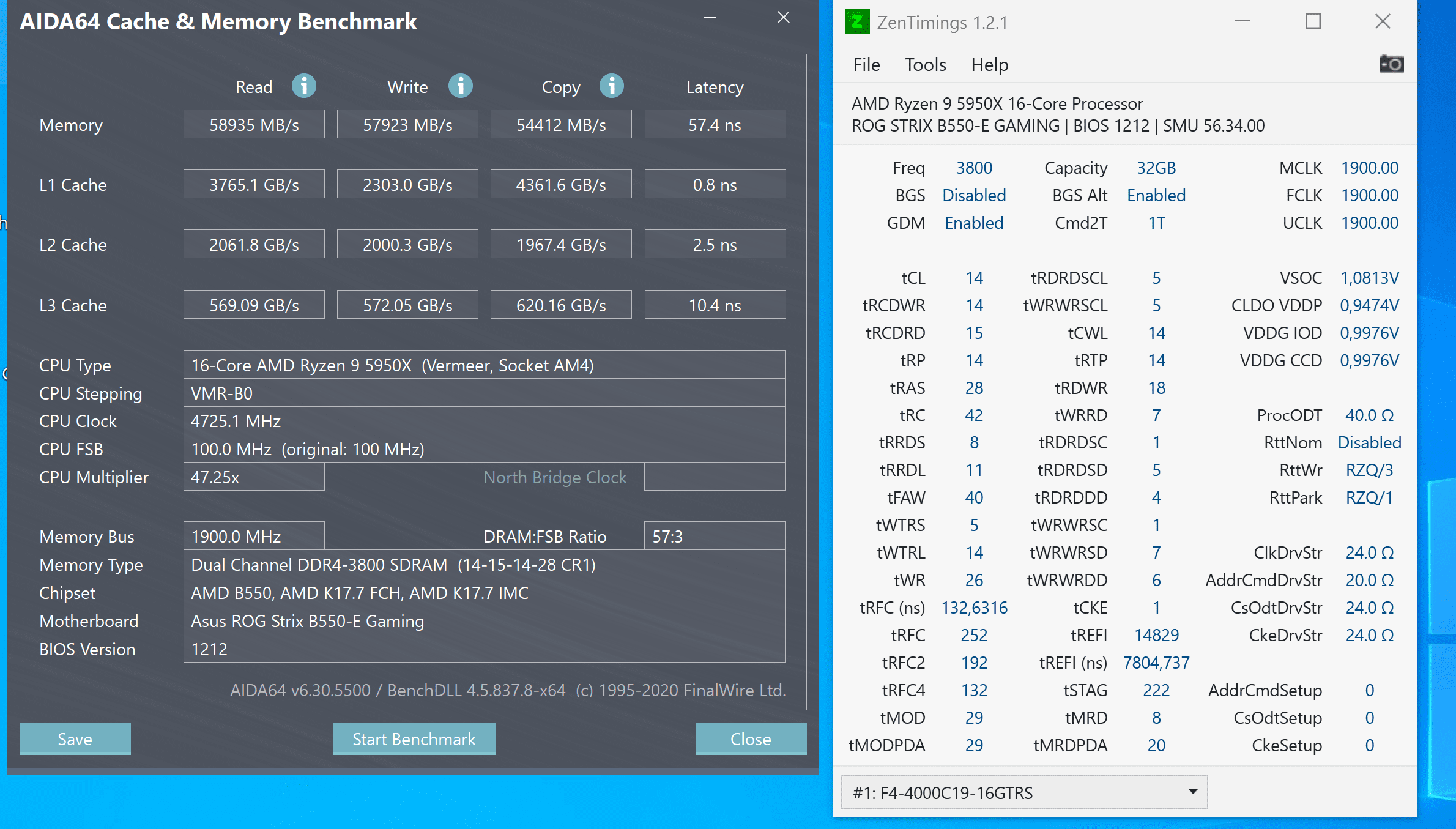Image resolution: width=1456 pixels, height=829 pixels.
Task: Click Memory Read value 58935 MB/s
Action: [254, 125]
